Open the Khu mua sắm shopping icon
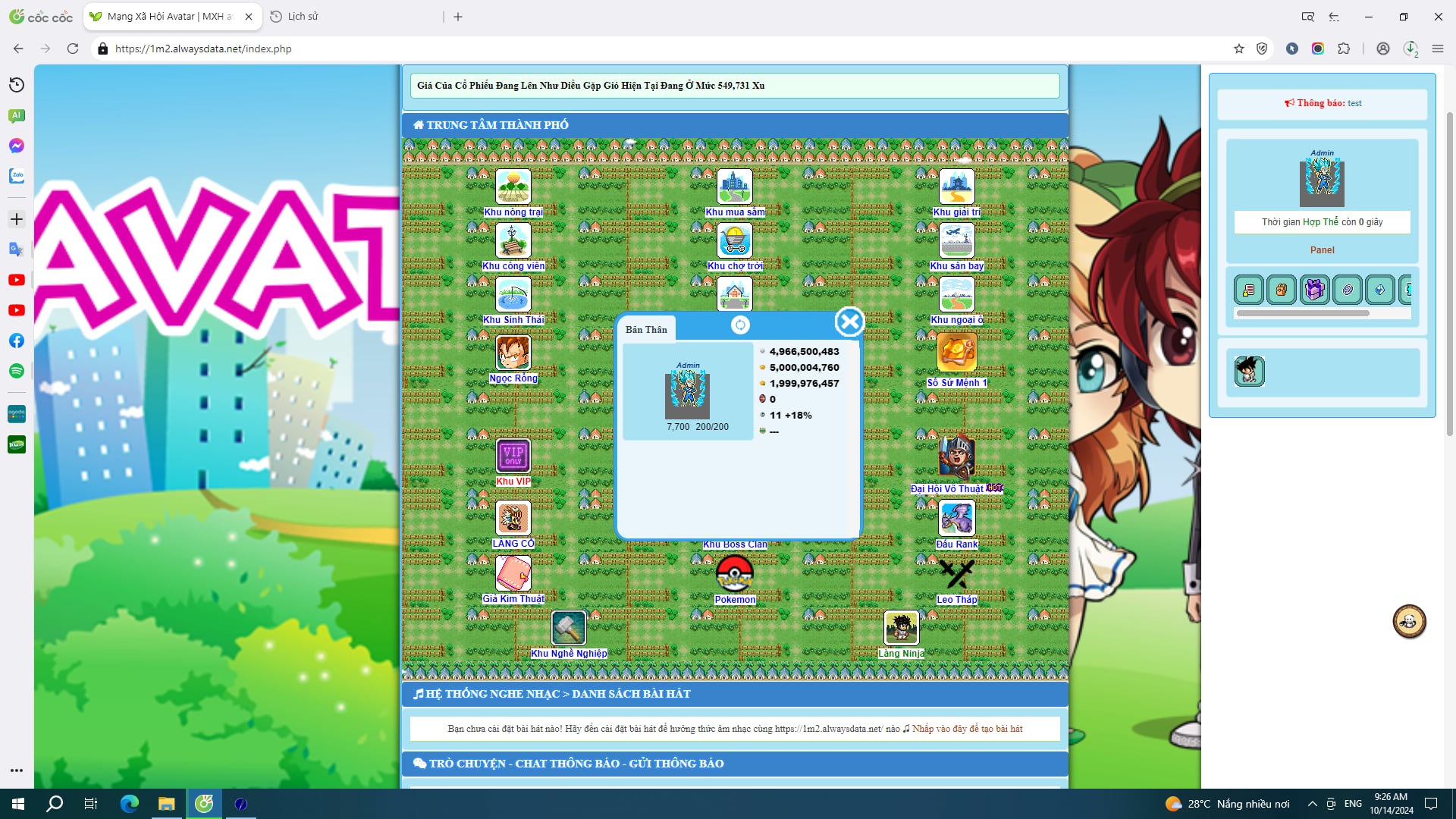 [734, 187]
